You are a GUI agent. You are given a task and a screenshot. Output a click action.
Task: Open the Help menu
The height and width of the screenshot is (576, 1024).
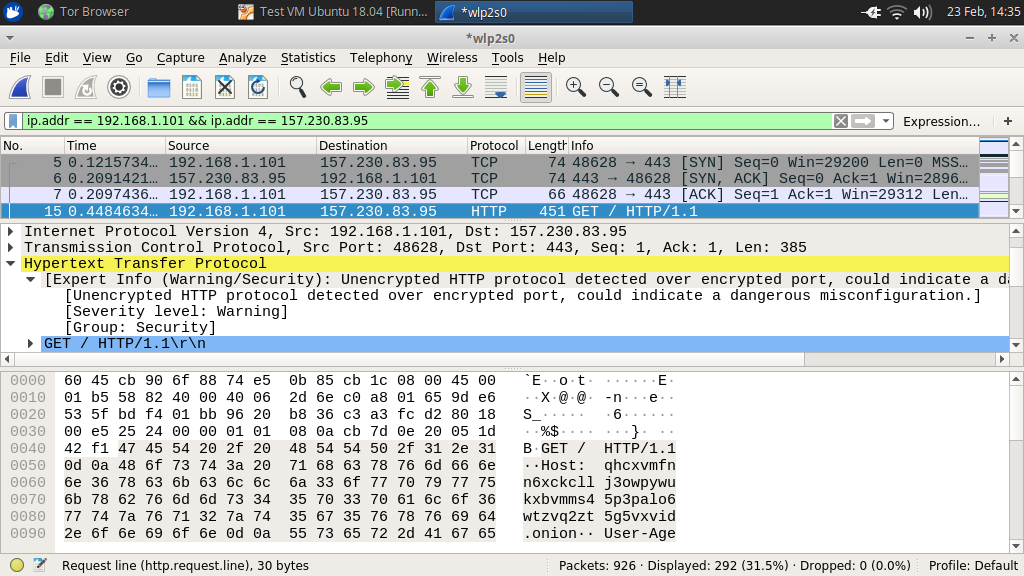(x=551, y=57)
